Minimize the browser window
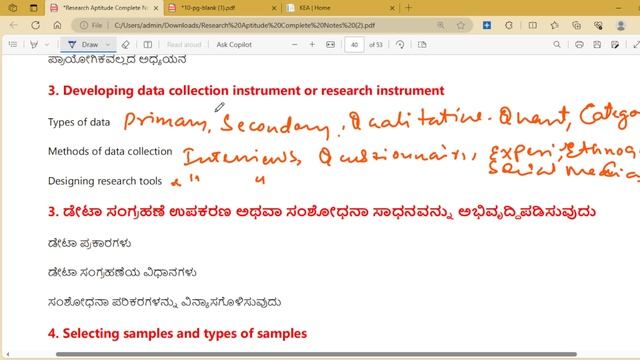640x360 pixels. (619, 8)
